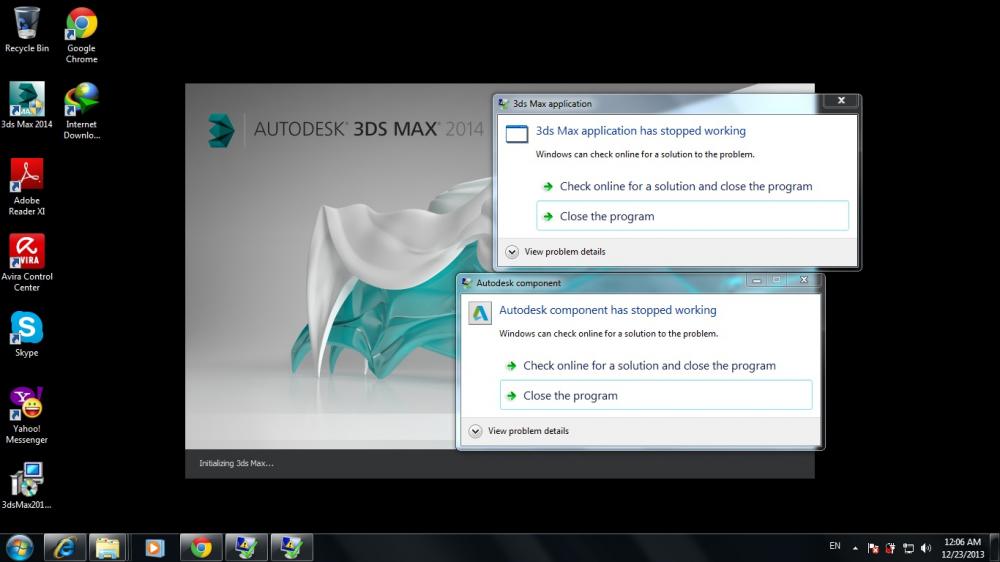Switch to Chrome in the taskbar
The width and height of the screenshot is (1000, 562).
pos(201,547)
